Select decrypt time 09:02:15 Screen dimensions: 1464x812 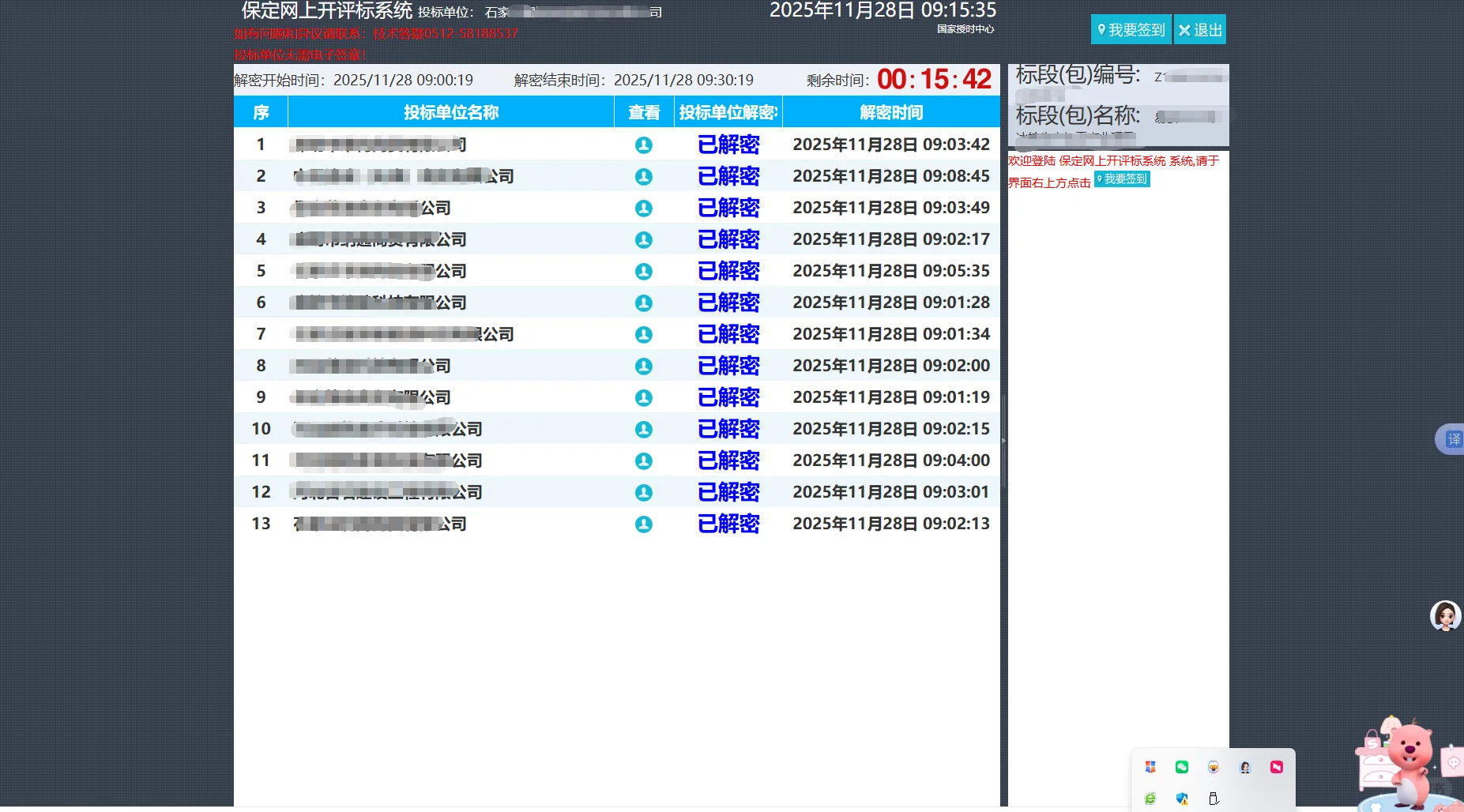click(x=891, y=429)
